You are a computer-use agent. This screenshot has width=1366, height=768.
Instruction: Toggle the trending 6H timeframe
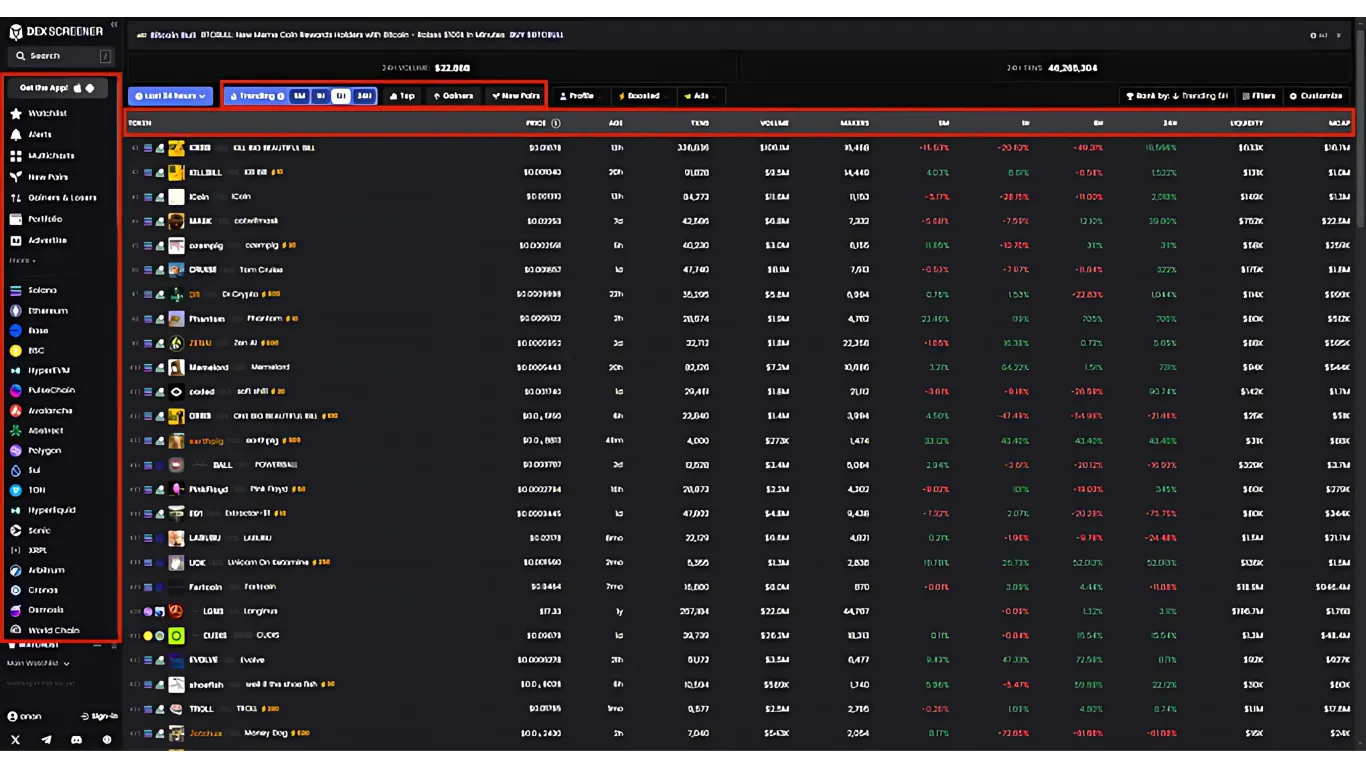click(x=341, y=96)
